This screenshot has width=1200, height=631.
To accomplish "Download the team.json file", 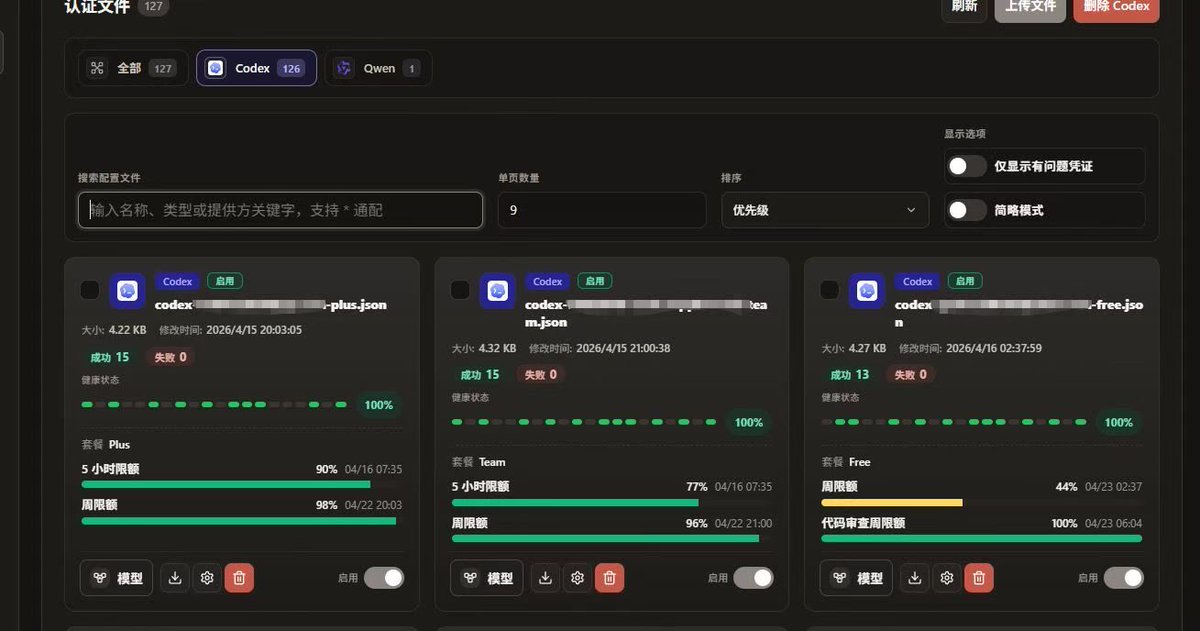I will (x=545, y=578).
